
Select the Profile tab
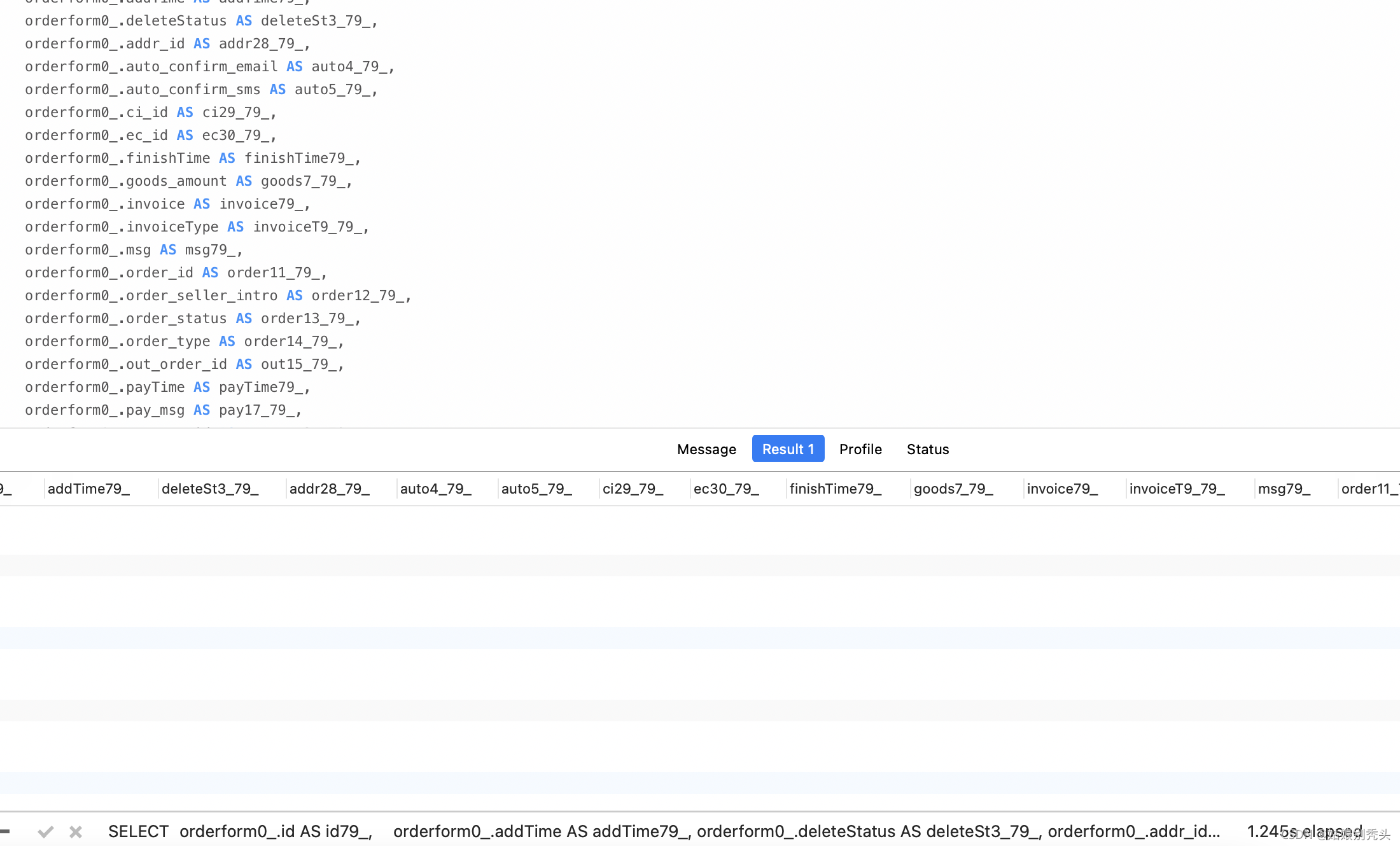tap(861, 449)
